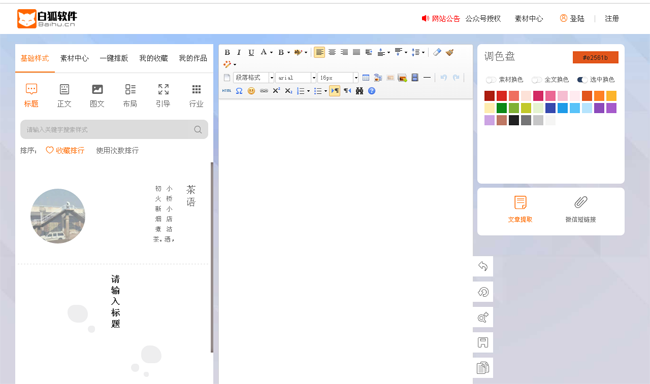Redo the last edit in toolbar
The height and width of the screenshot is (384, 650).
tap(456, 78)
